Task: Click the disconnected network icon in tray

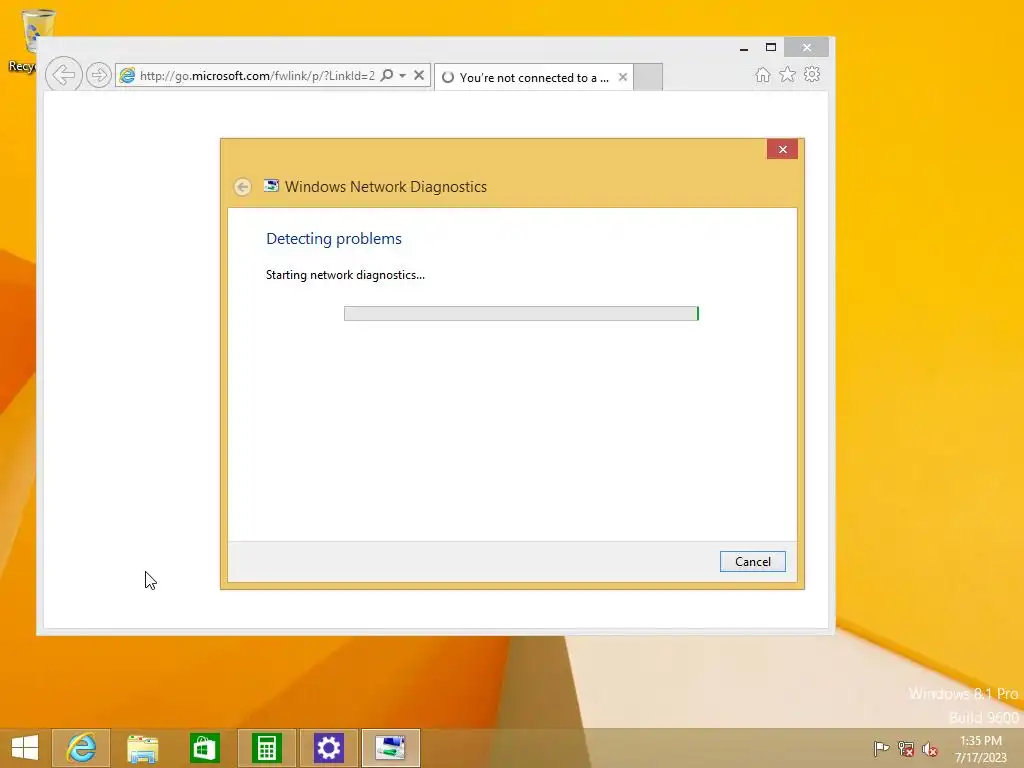Action: pos(905,748)
